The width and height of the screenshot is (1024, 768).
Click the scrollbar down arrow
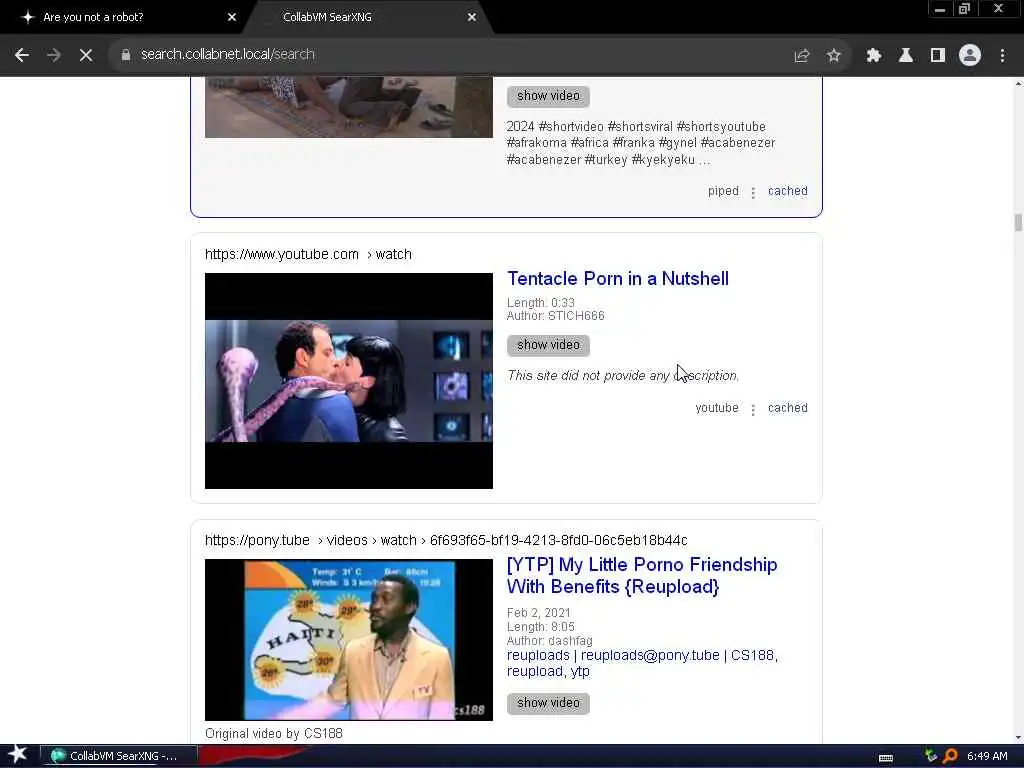click(x=1018, y=738)
